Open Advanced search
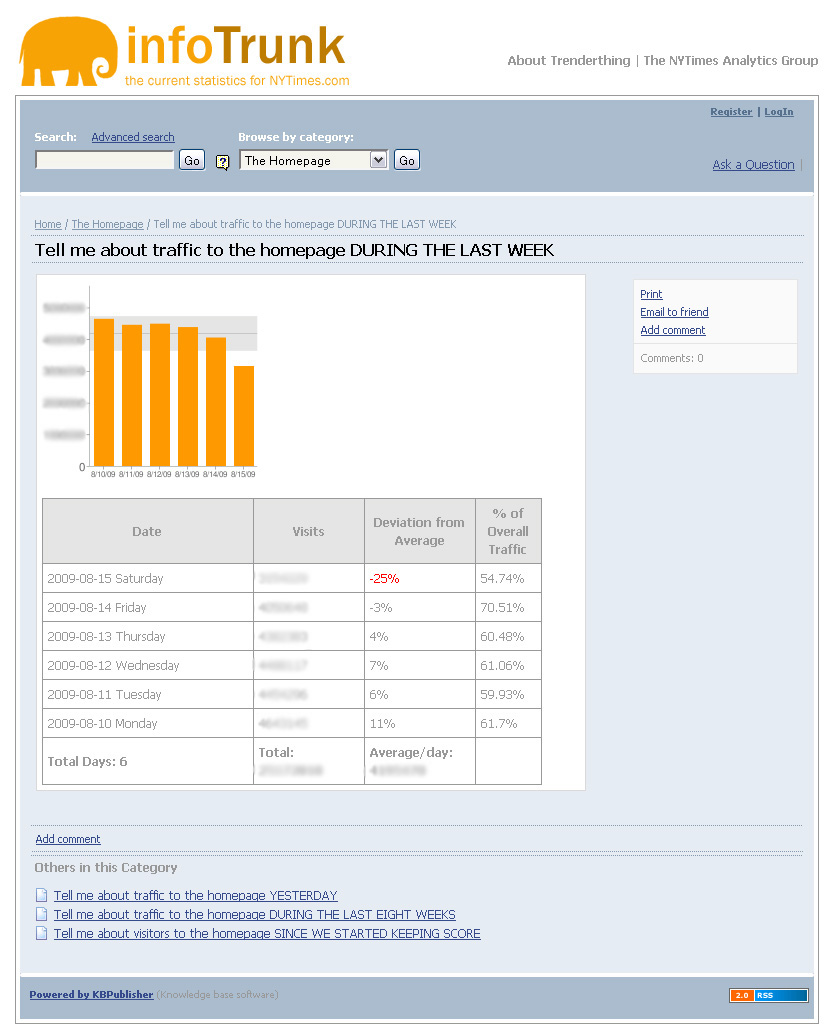Image resolution: width=836 pixels, height=1032 pixels. (132, 136)
